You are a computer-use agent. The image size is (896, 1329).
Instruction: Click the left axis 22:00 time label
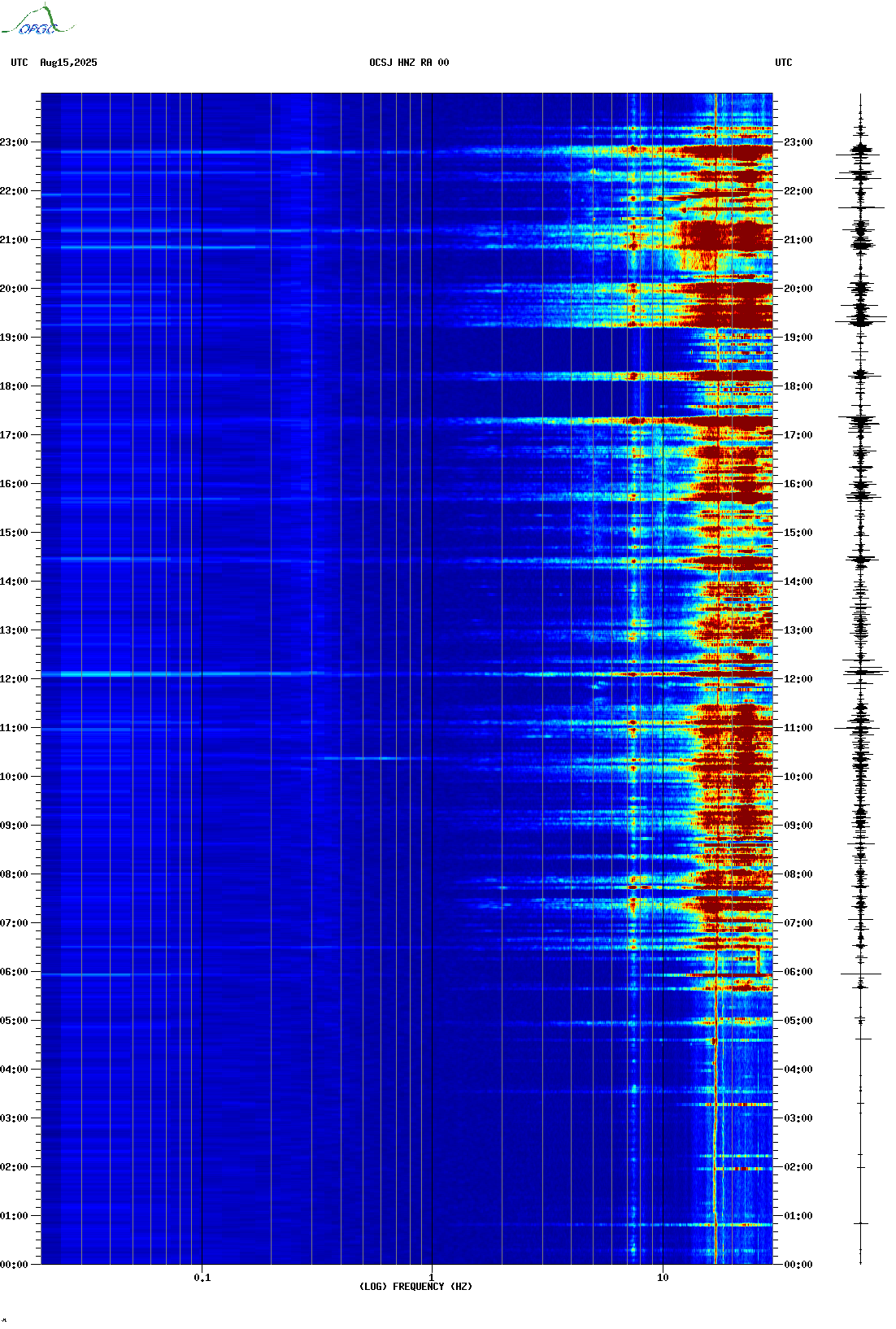pyautogui.click(x=14, y=191)
